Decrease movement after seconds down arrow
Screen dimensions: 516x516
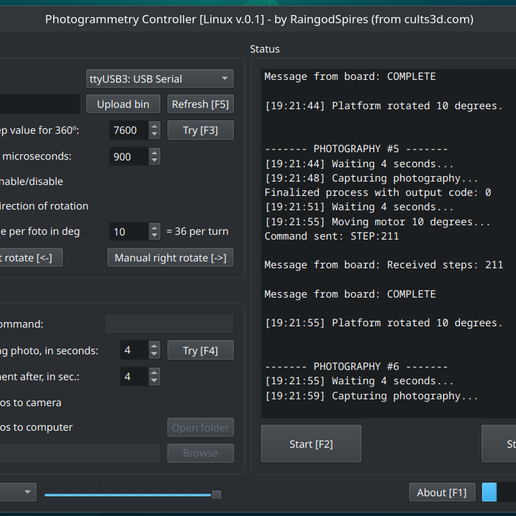click(154, 381)
